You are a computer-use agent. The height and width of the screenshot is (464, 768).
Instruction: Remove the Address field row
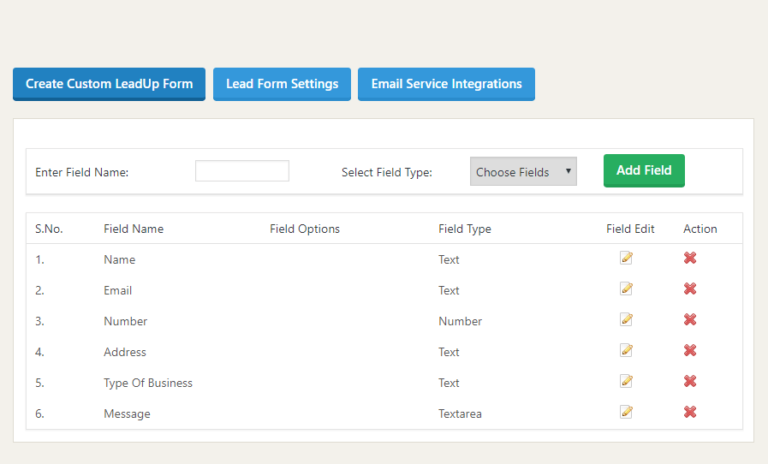click(x=690, y=350)
